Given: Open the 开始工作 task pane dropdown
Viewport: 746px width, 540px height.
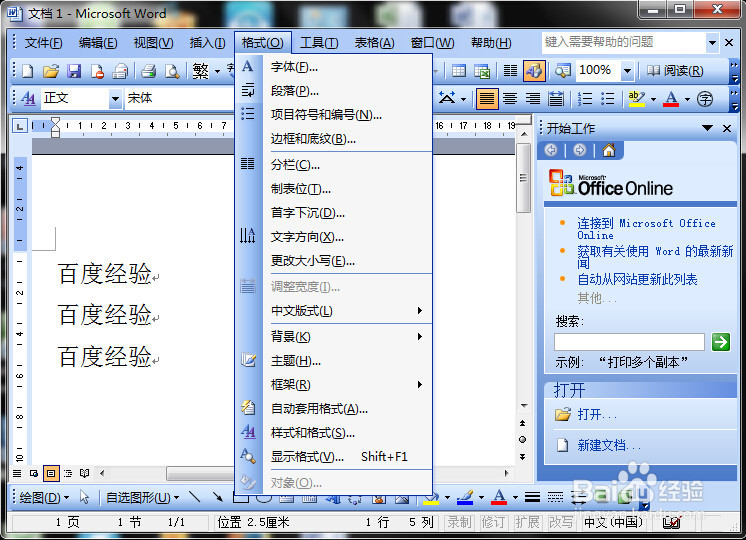Looking at the screenshot, I should pyautogui.click(x=707, y=128).
